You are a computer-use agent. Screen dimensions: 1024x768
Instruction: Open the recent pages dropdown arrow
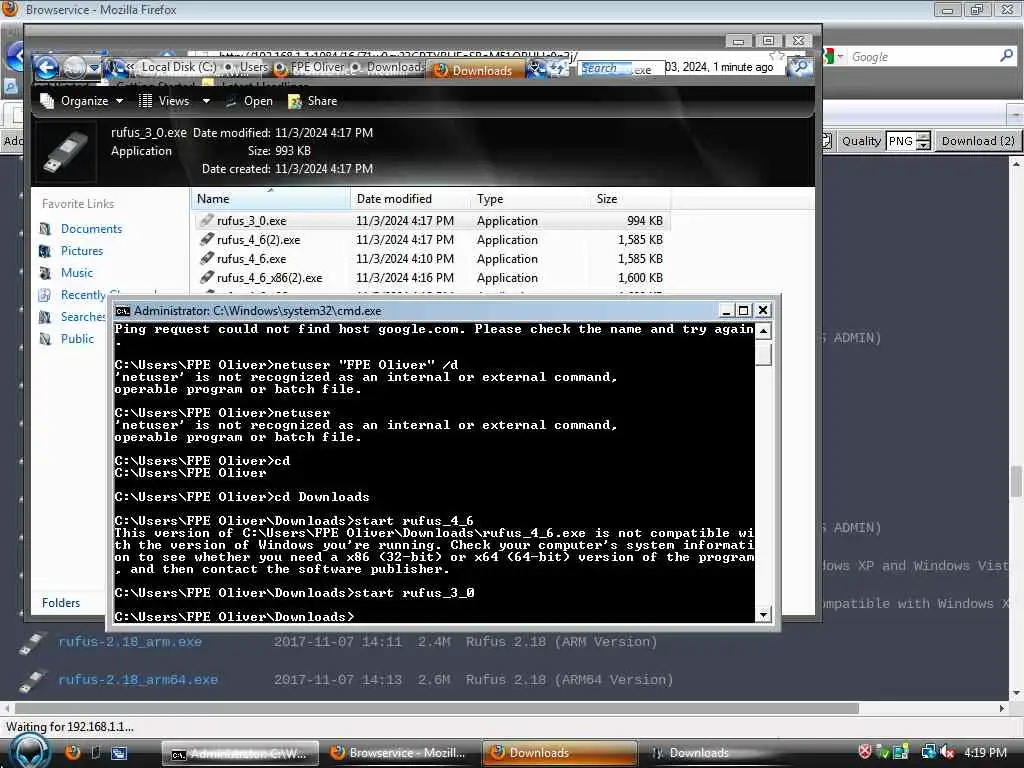tap(95, 68)
